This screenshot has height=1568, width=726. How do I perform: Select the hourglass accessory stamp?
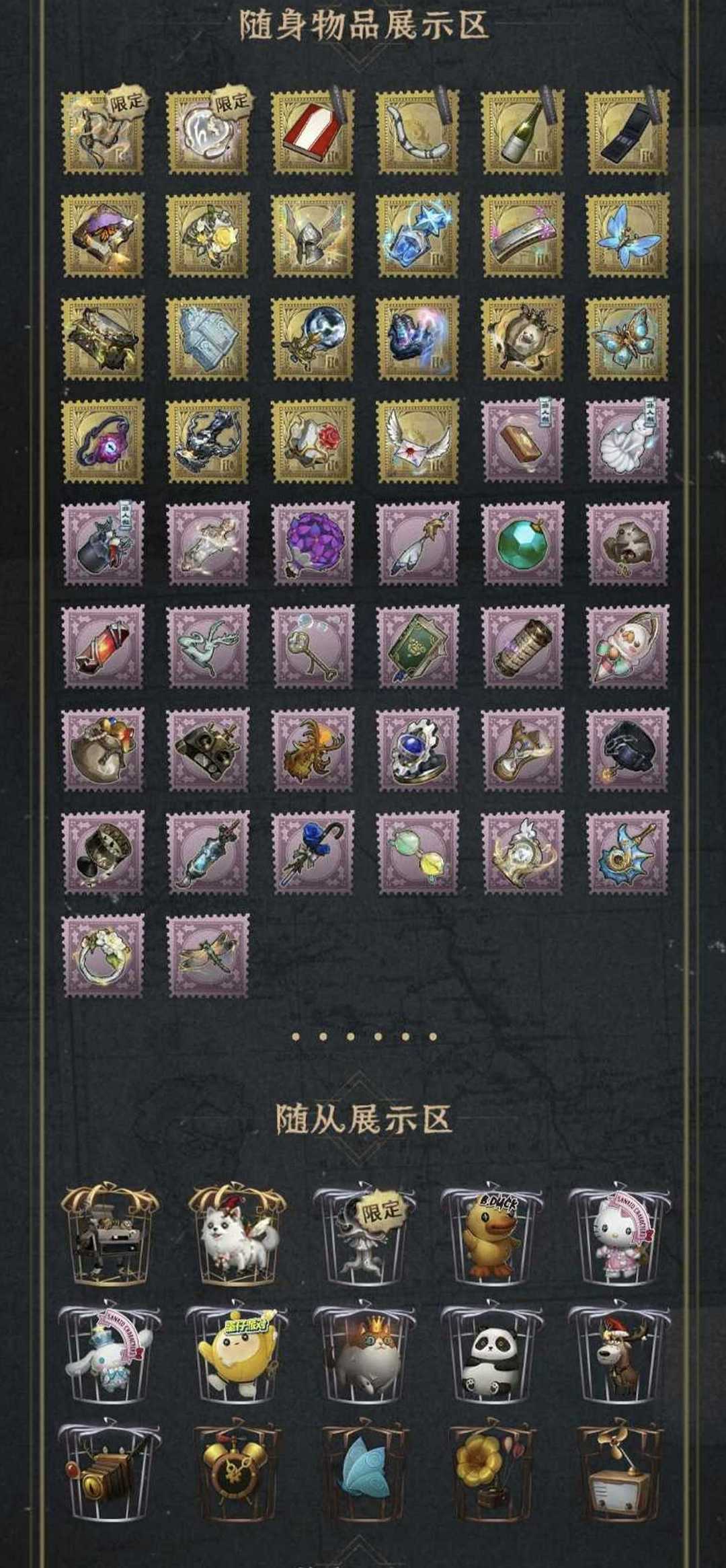[x=523, y=749]
